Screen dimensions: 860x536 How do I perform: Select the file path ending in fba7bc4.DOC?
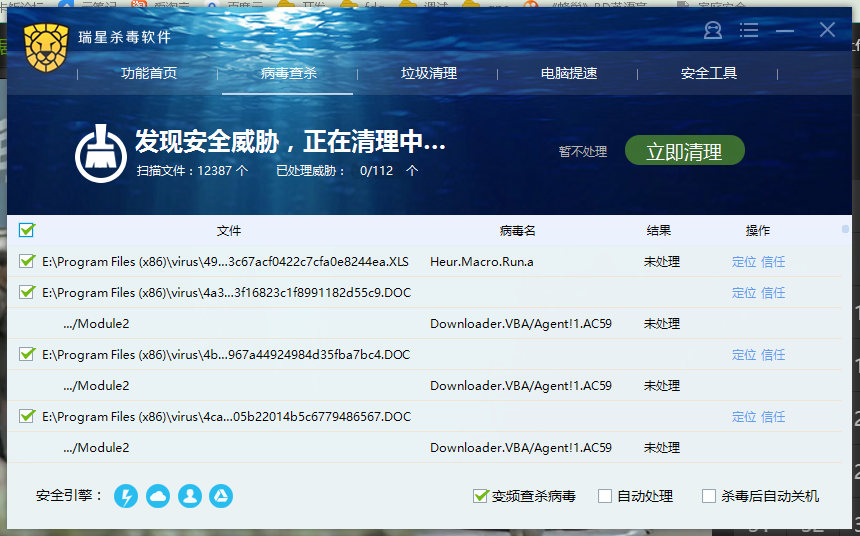[226, 354]
